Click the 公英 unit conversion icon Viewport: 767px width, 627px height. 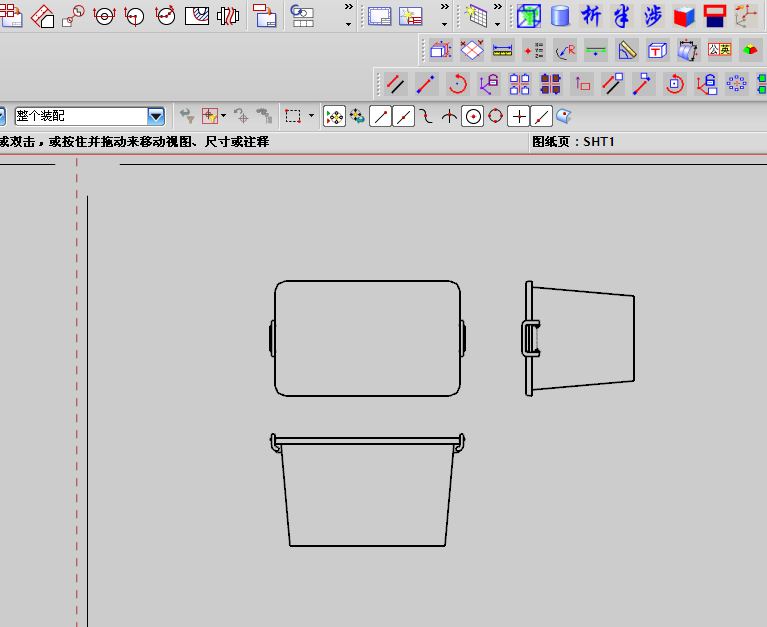pos(719,49)
